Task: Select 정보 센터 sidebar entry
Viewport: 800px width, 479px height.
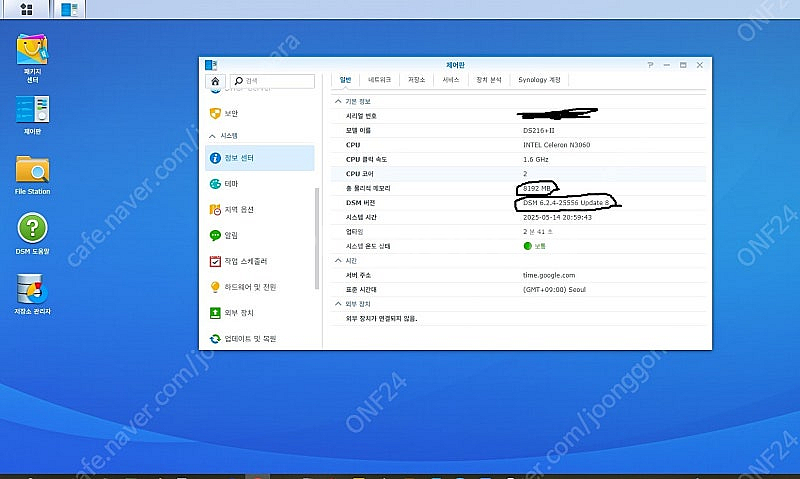Action: coord(260,158)
